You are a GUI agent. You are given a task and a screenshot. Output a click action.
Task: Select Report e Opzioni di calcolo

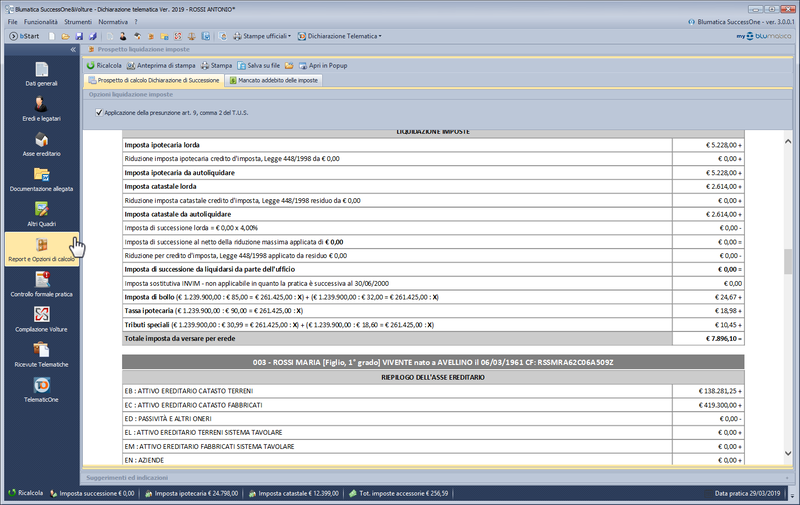tap(41, 249)
